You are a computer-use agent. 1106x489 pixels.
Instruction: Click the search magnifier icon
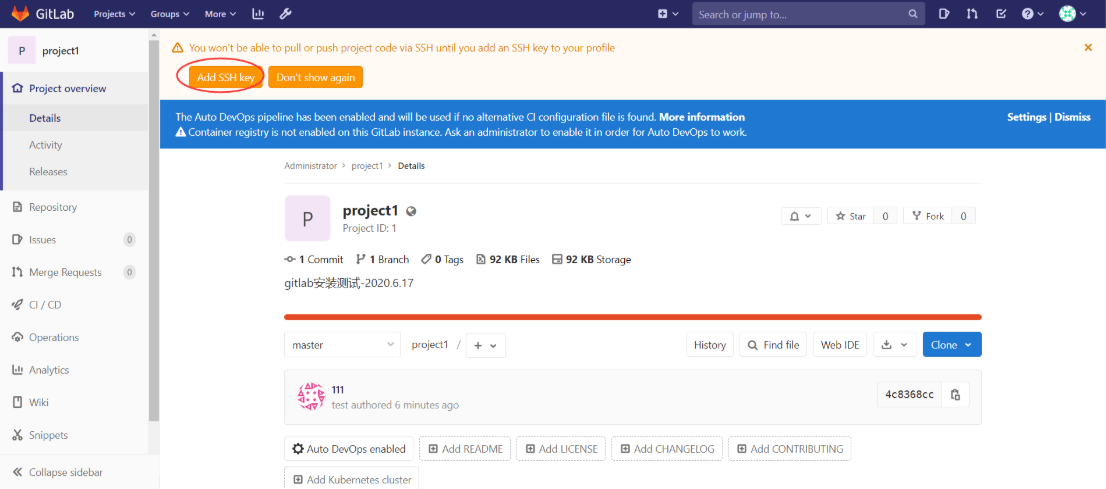click(x=912, y=14)
